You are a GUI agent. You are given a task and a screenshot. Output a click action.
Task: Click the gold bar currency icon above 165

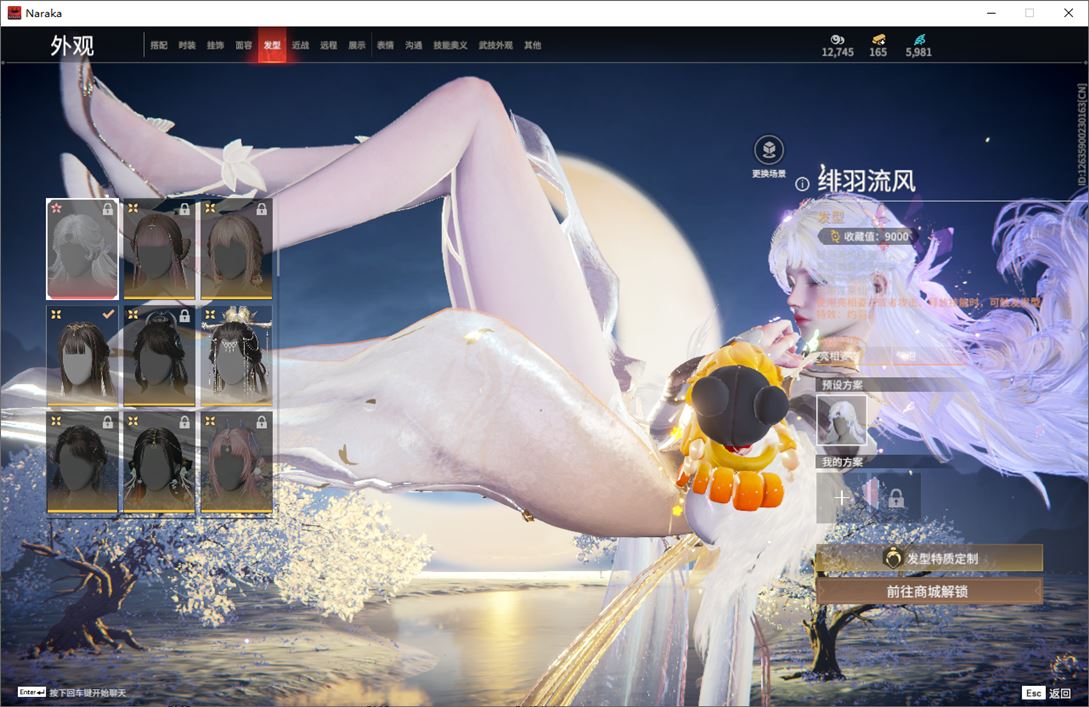879,40
